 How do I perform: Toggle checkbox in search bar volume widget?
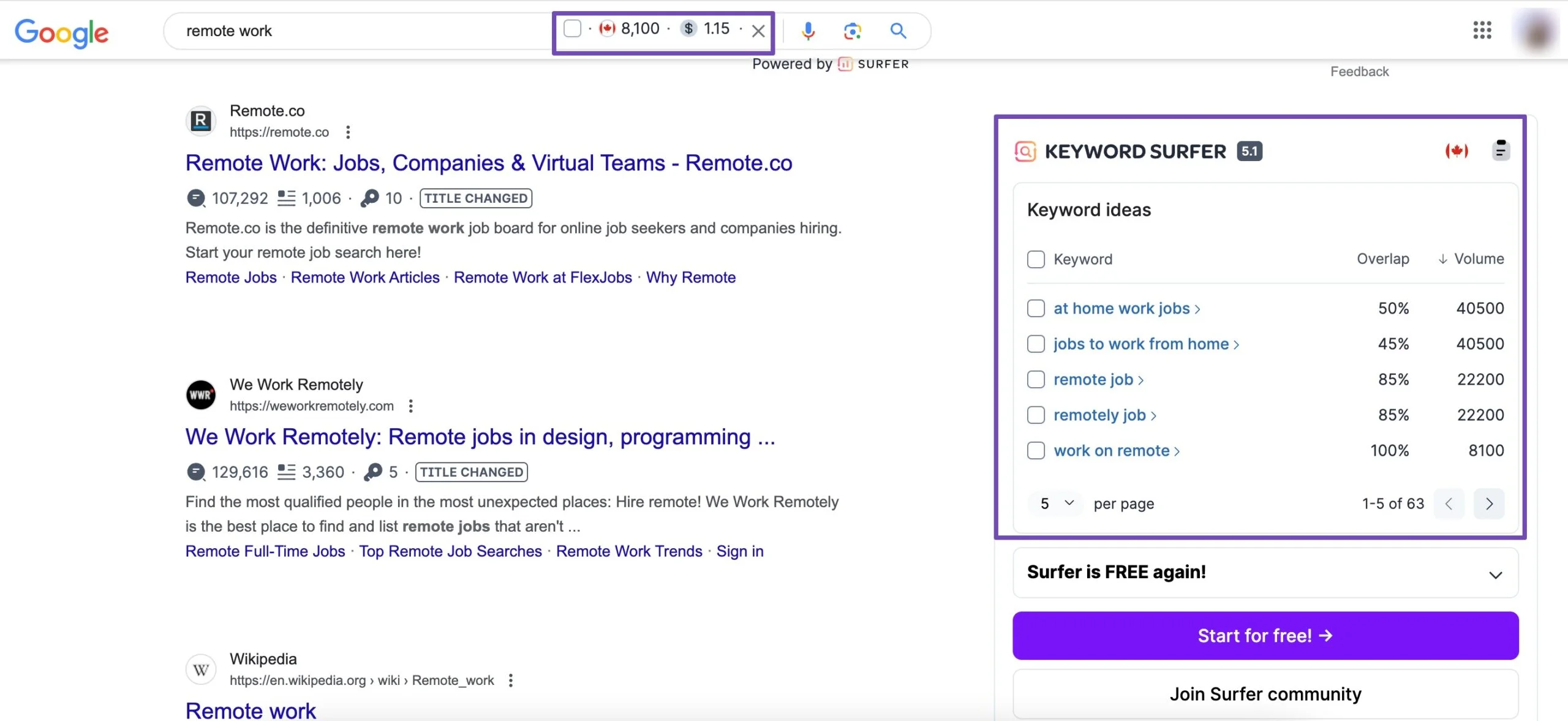point(572,29)
